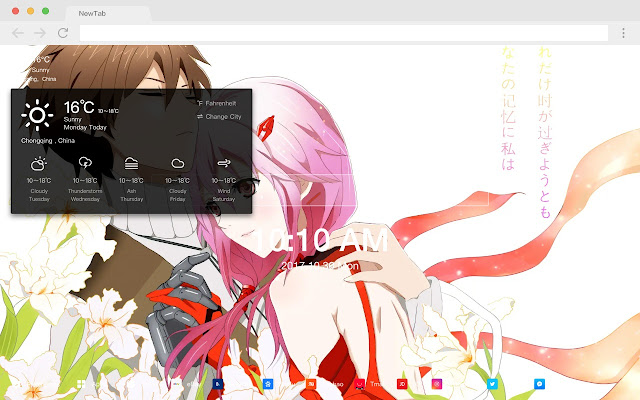Screen dimensions: 640x400
Task: Click Tuesday's cloudy forecast icon
Action: pos(39,164)
